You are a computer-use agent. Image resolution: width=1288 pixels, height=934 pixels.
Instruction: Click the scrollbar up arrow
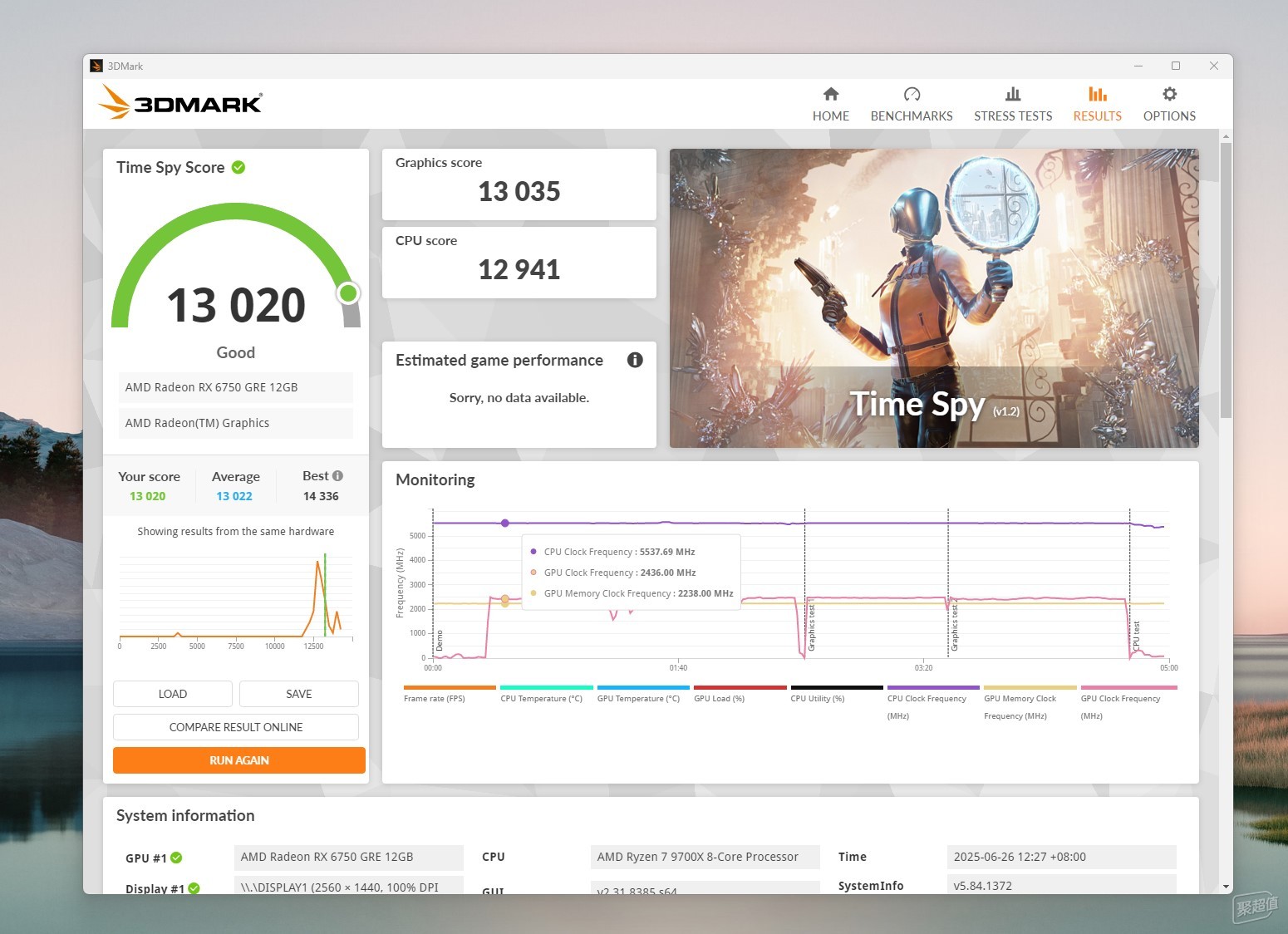pos(1226,135)
